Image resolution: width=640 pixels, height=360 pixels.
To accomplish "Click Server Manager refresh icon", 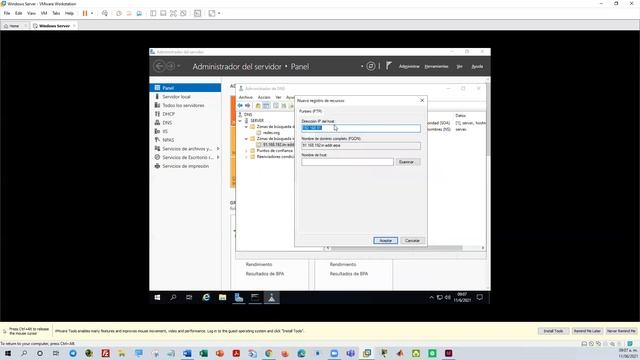I will point(371,66).
